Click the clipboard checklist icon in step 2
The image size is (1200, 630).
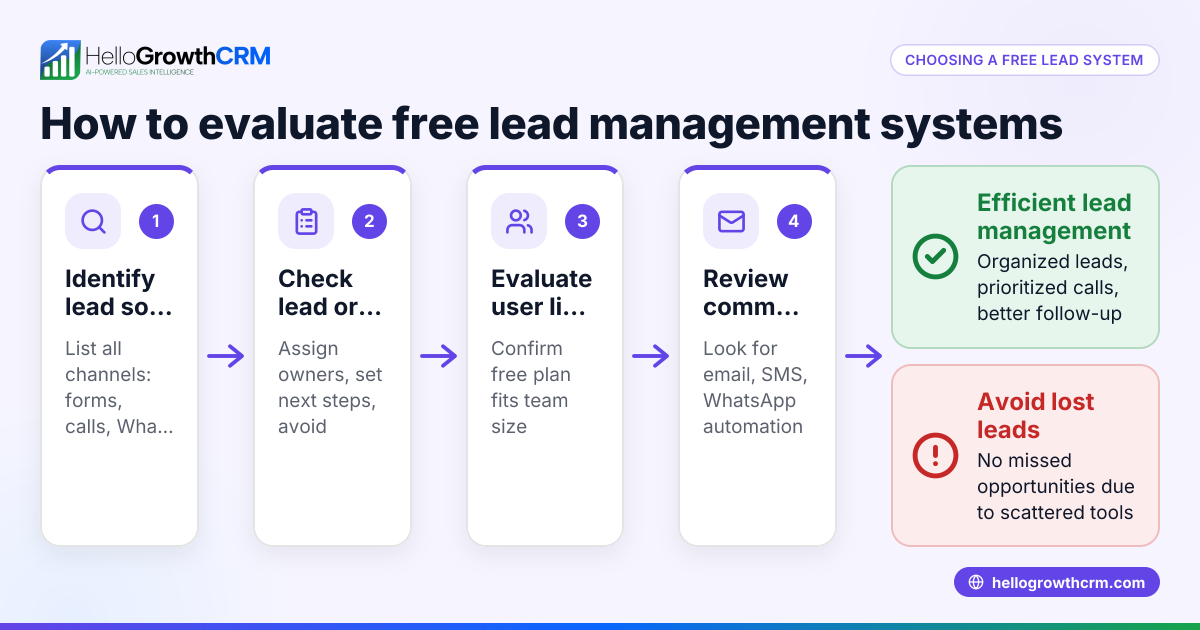point(306,221)
